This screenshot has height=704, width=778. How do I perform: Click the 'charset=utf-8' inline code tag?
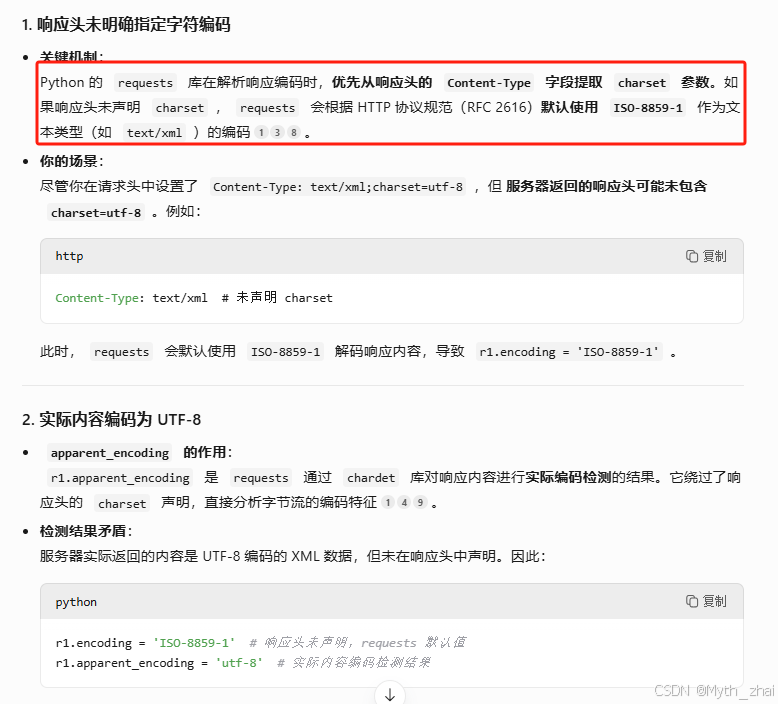pyautogui.click(x=96, y=213)
